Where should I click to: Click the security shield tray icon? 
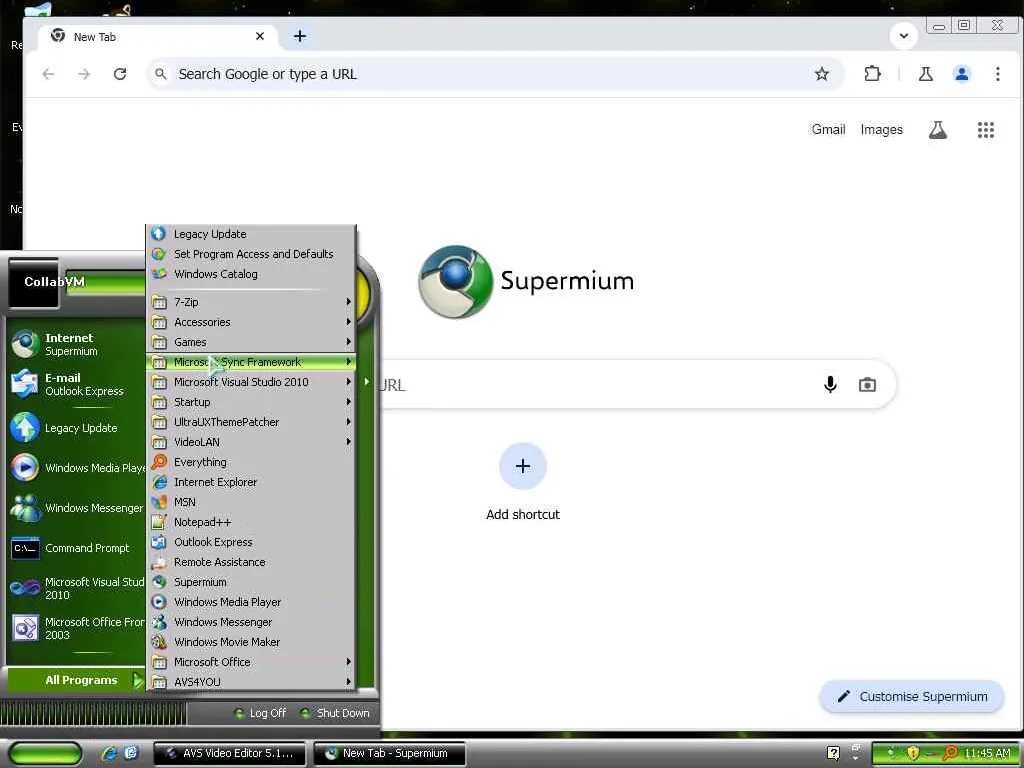pos(913,753)
